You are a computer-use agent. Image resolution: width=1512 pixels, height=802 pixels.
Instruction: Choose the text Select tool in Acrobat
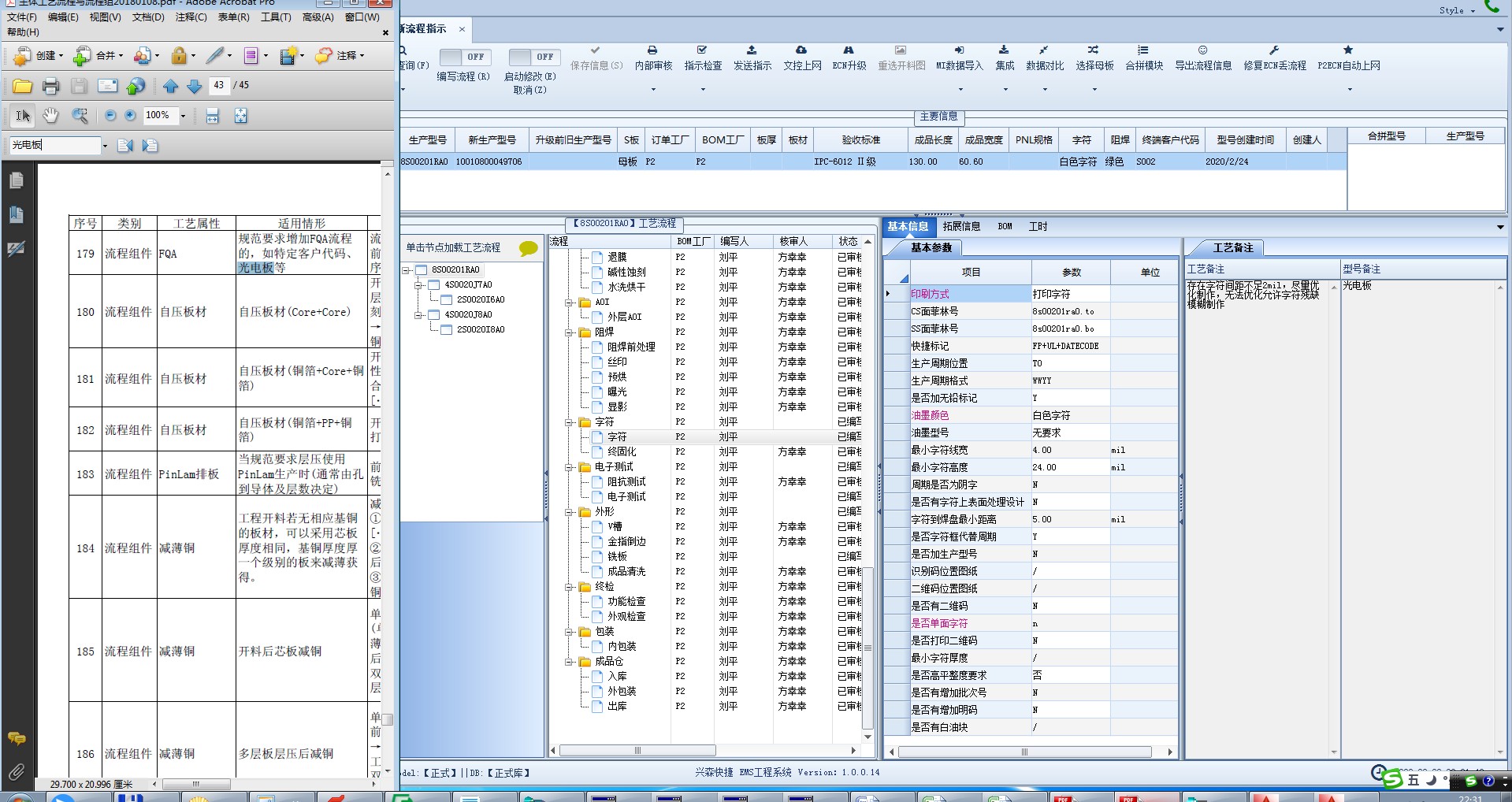click(x=23, y=116)
